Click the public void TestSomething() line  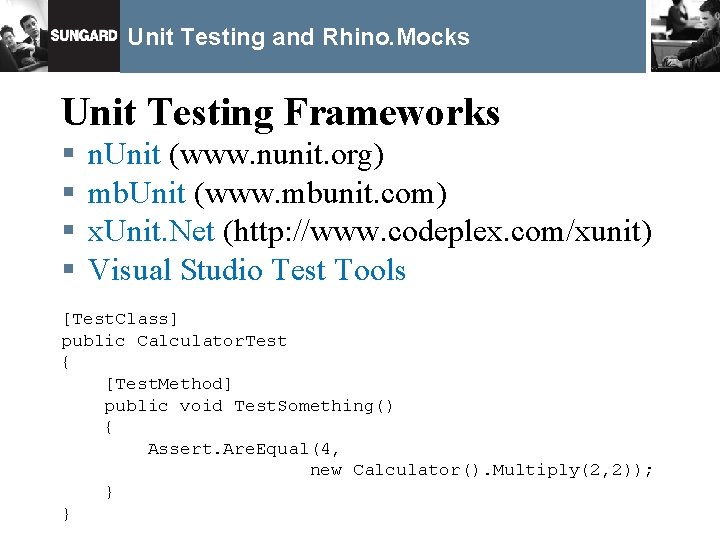[x=248, y=406]
